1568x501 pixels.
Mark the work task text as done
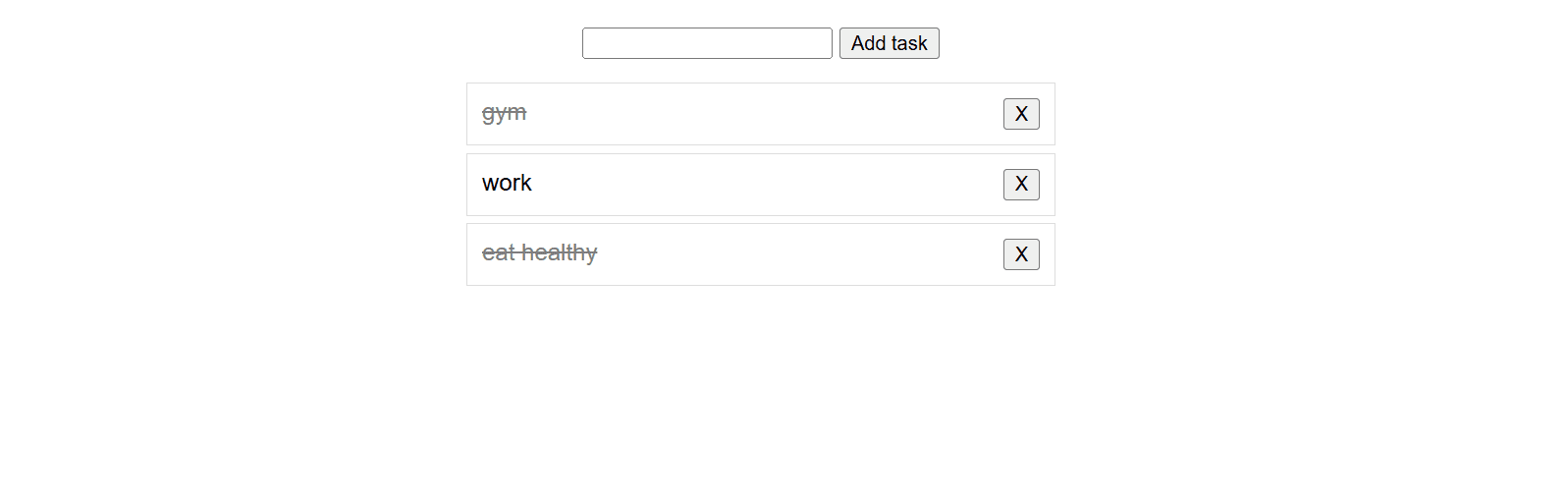507,184
